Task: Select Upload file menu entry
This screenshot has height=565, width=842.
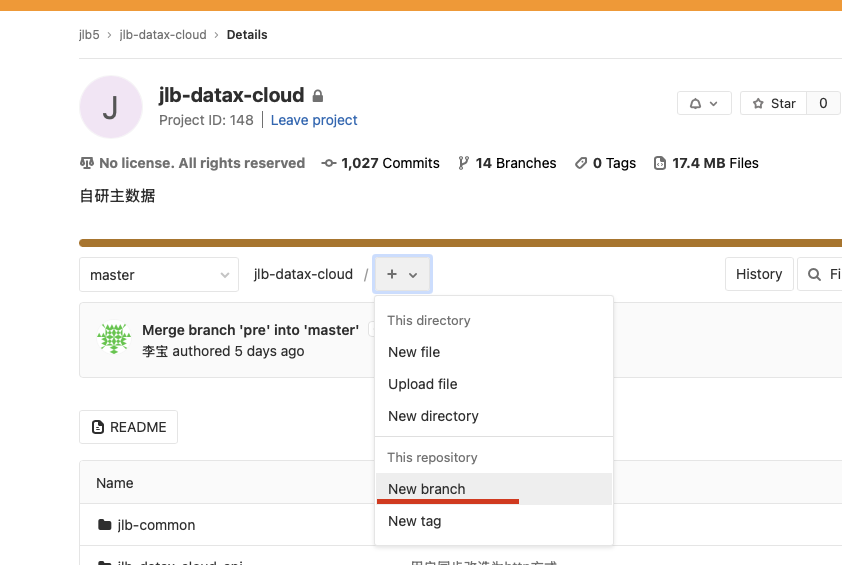Action: coord(423,384)
